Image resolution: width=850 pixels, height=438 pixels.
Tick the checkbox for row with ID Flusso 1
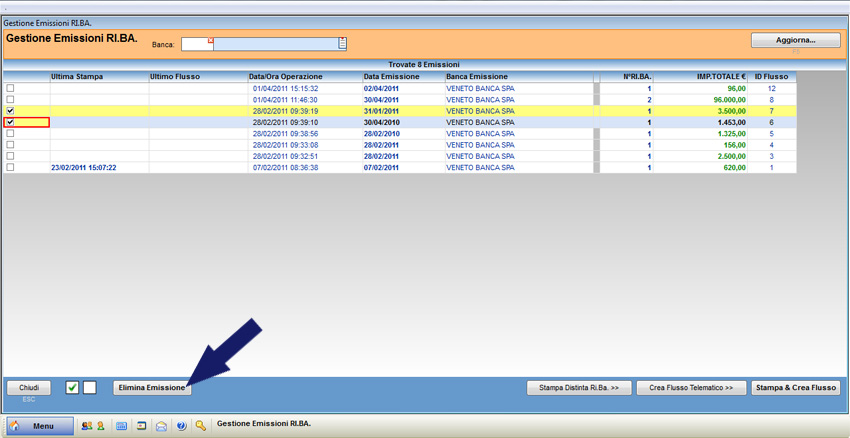(11, 168)
